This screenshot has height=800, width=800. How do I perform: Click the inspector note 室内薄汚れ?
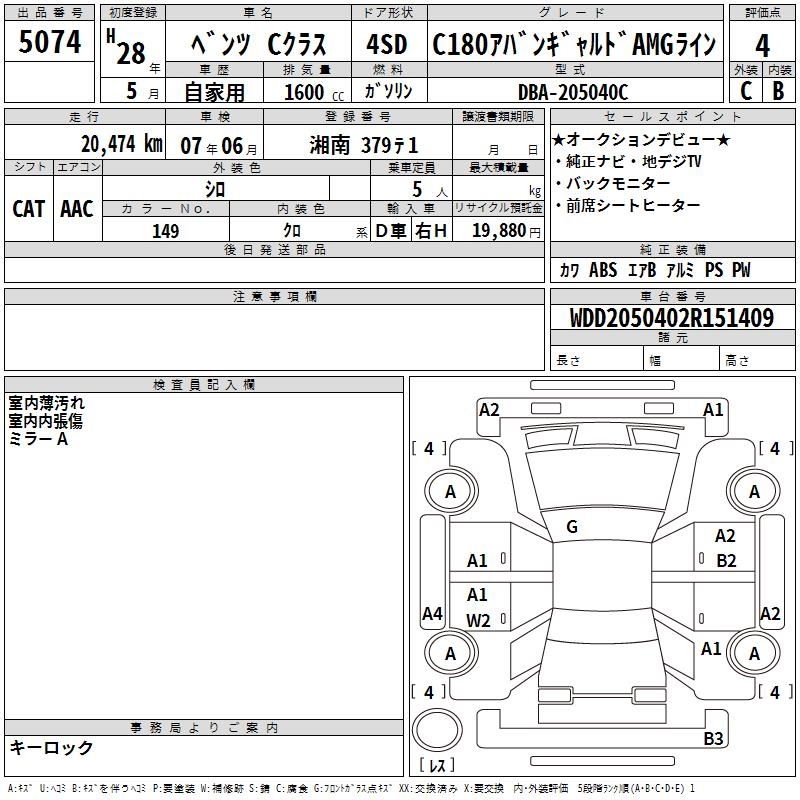(46, 403)
